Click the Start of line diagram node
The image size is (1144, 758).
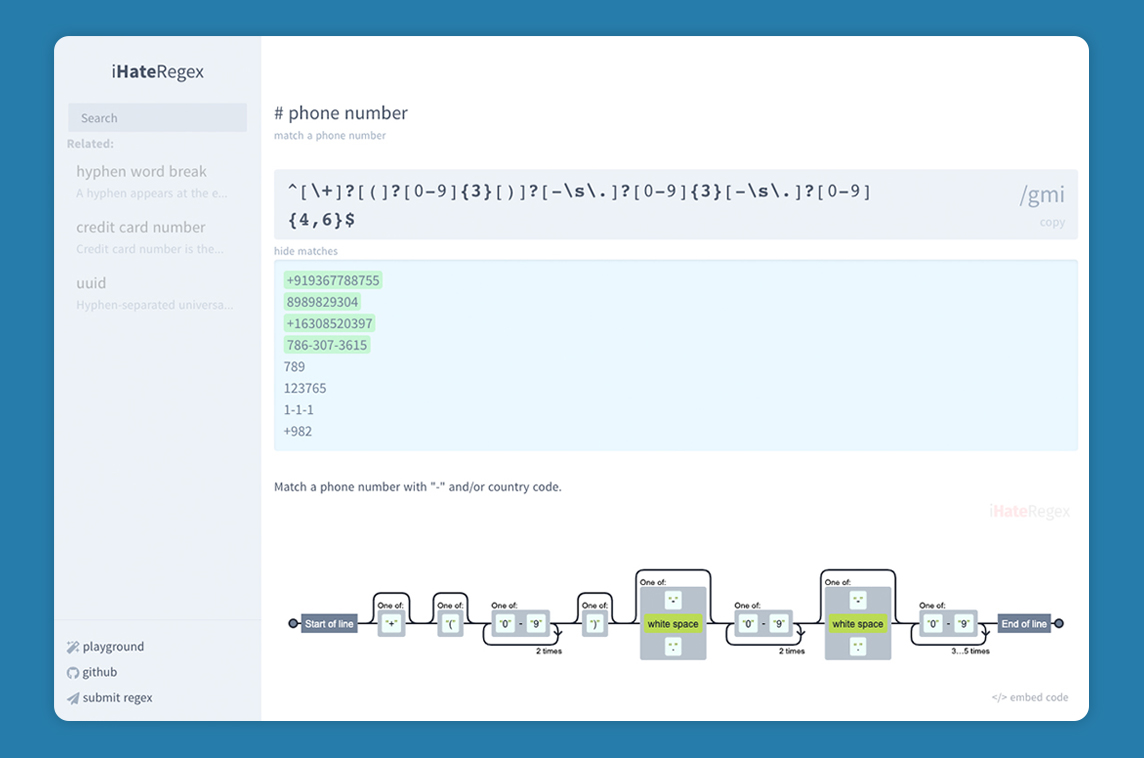click(x=329, y=624)
